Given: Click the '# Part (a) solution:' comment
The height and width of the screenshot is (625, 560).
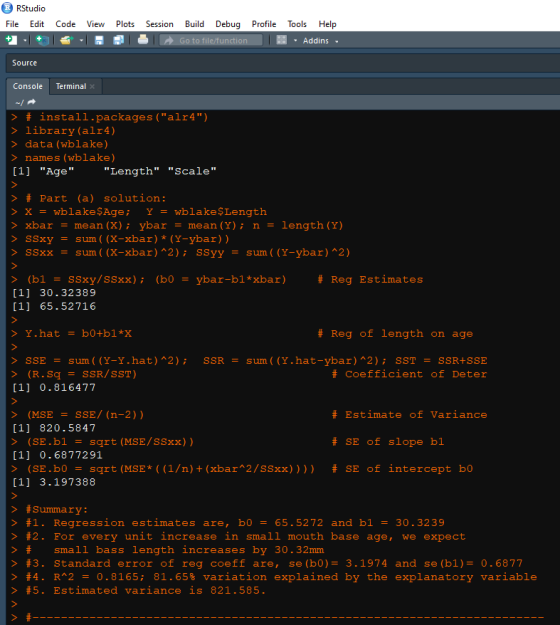Looking at the screenshot, I should point(96,198).
